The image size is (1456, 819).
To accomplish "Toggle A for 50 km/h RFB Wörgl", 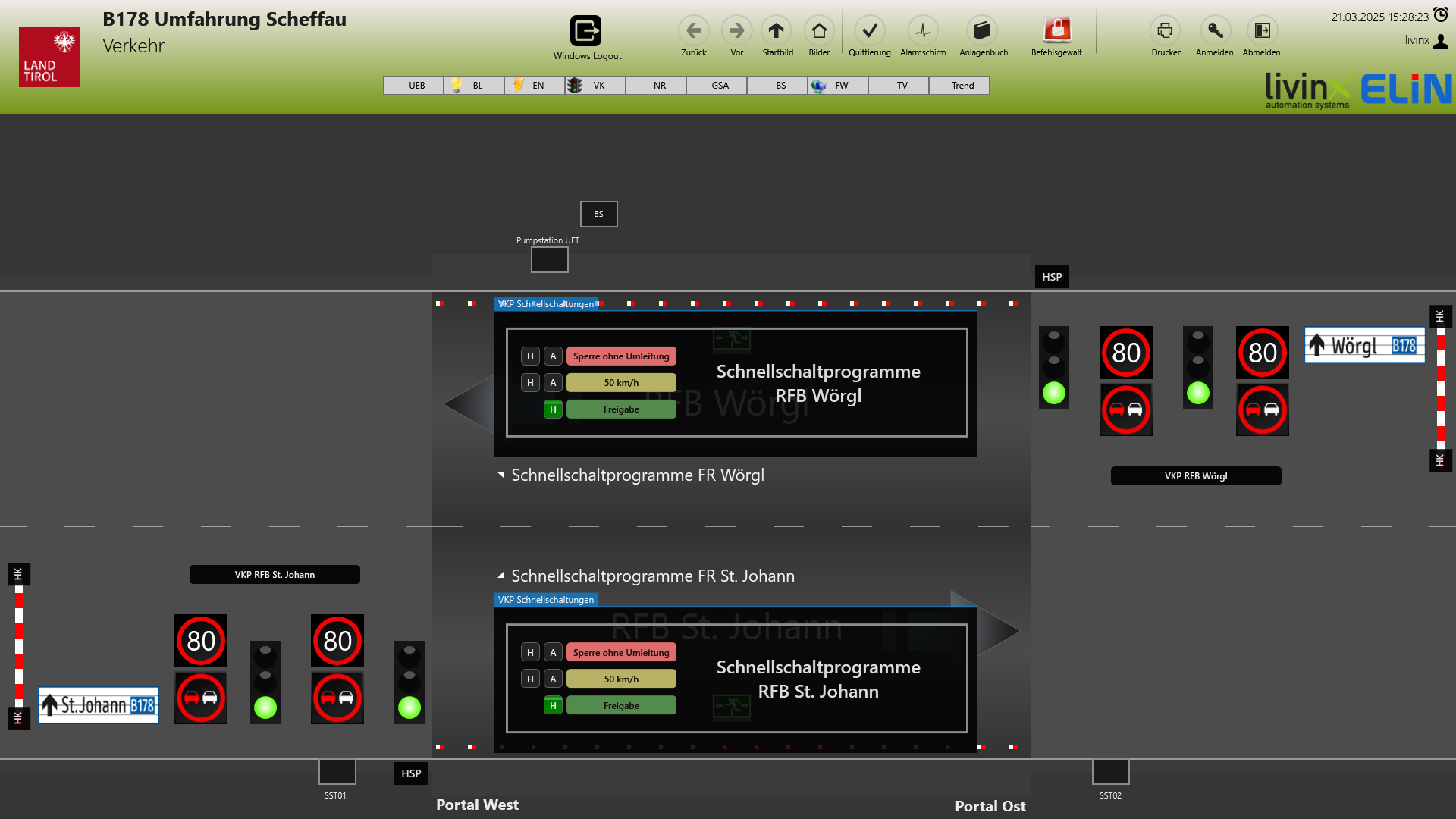I will (553, 383).
